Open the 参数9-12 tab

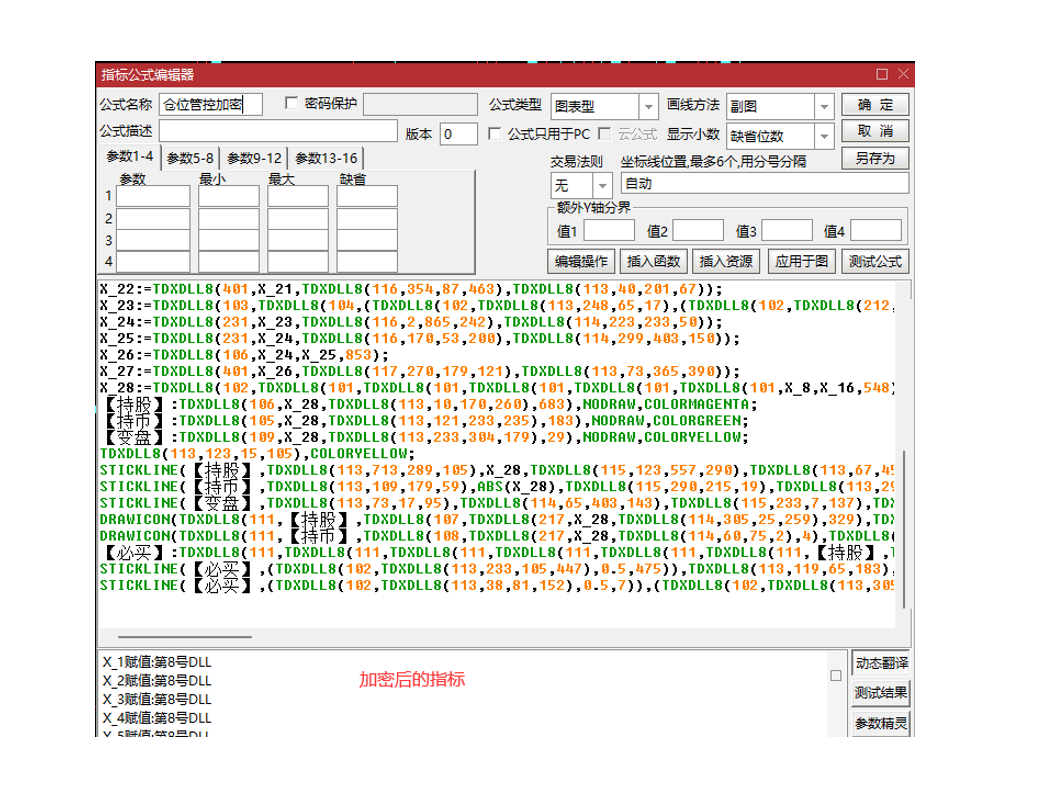coord(254,158)
